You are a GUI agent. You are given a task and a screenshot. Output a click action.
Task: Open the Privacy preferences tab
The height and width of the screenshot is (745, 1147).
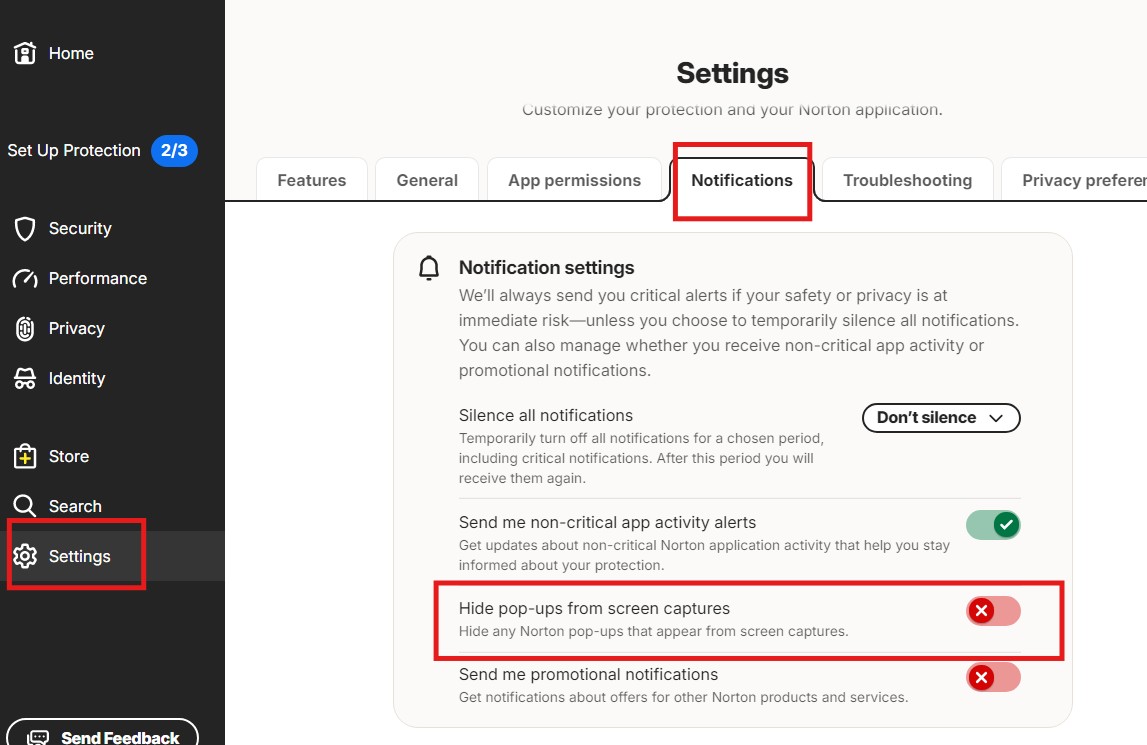[x=1074, y=179]
